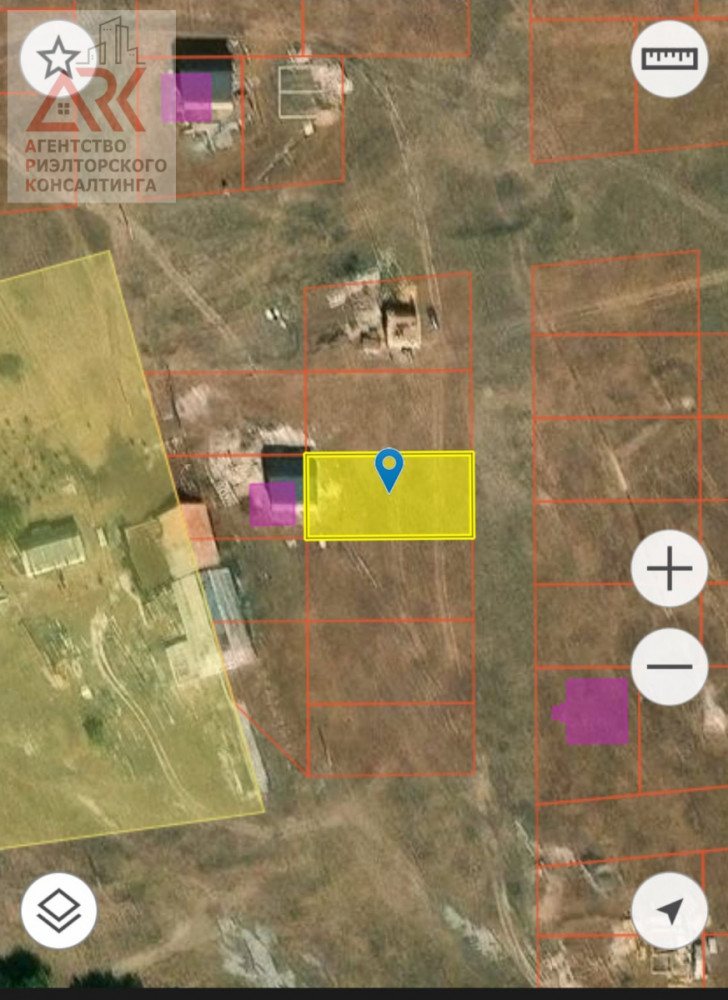Image resolution: width=728 pixels, height=1000 pixels.
Task: Select the lowest parcel in the center column
Action: [x=390, y=740]
